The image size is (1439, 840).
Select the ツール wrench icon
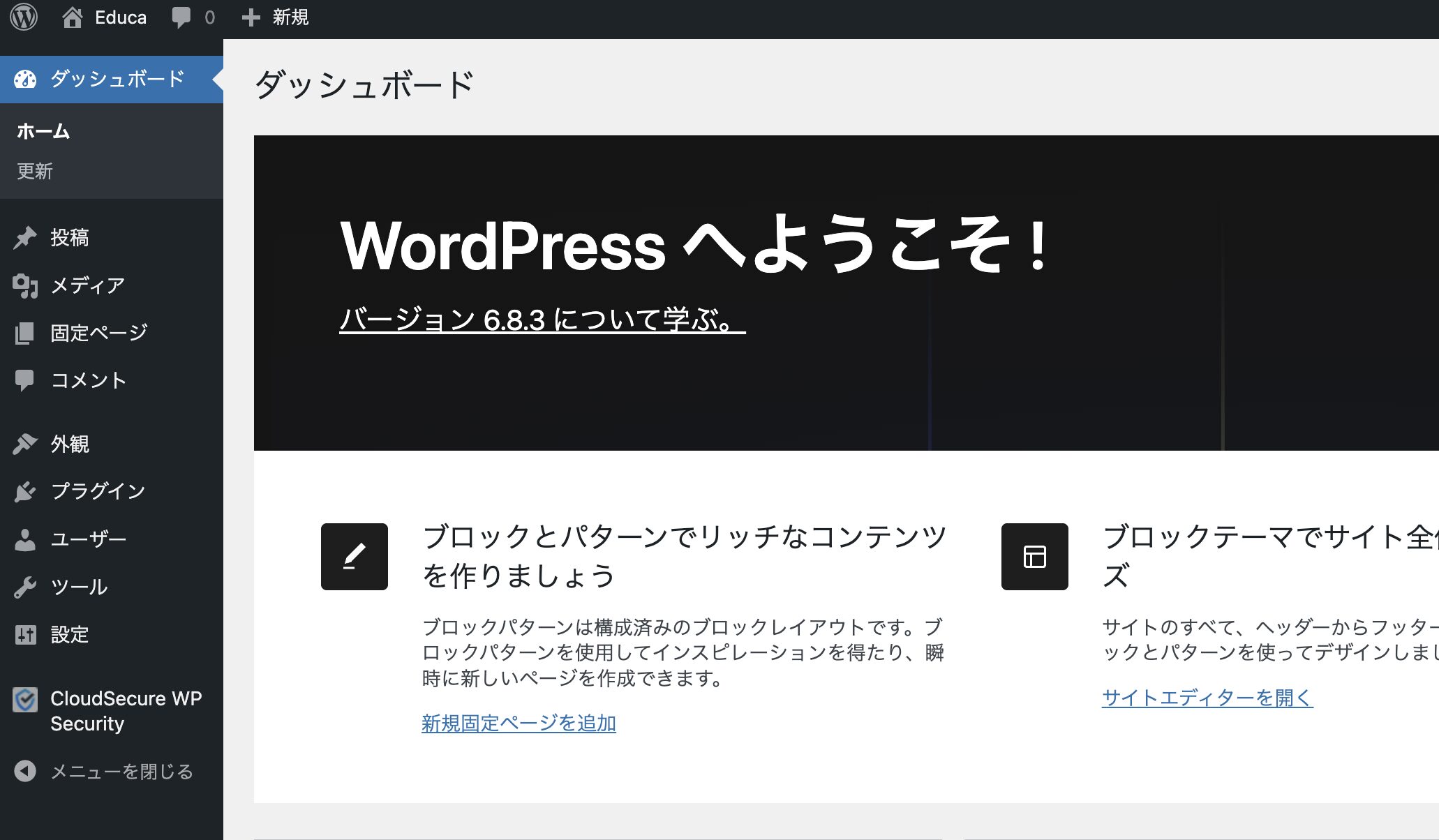point(27,586)
